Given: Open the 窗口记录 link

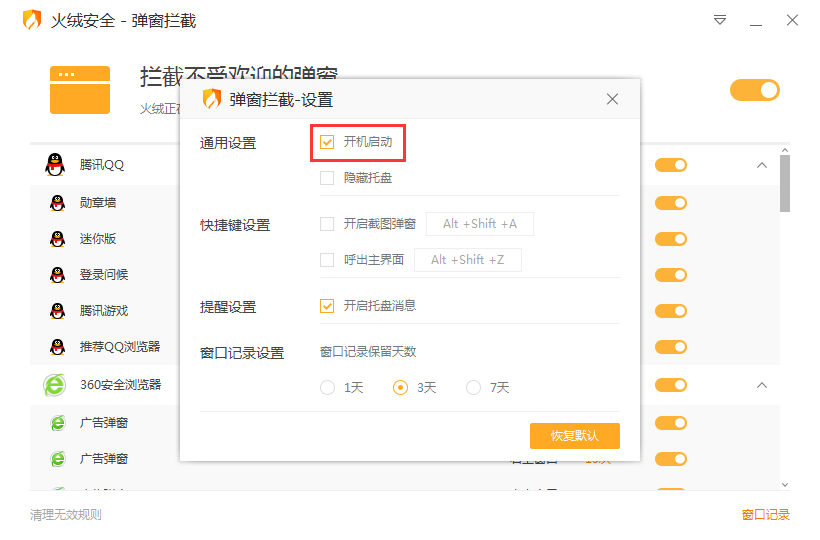Looking at the screenshot, I should (765, 515).
